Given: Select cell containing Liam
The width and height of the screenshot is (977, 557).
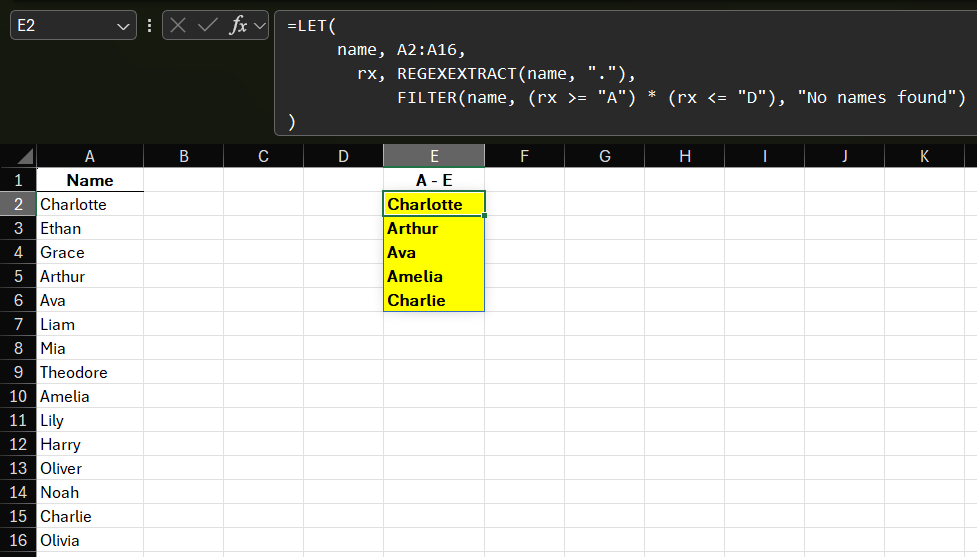Looking at the screenshot, I should point(90,324).
